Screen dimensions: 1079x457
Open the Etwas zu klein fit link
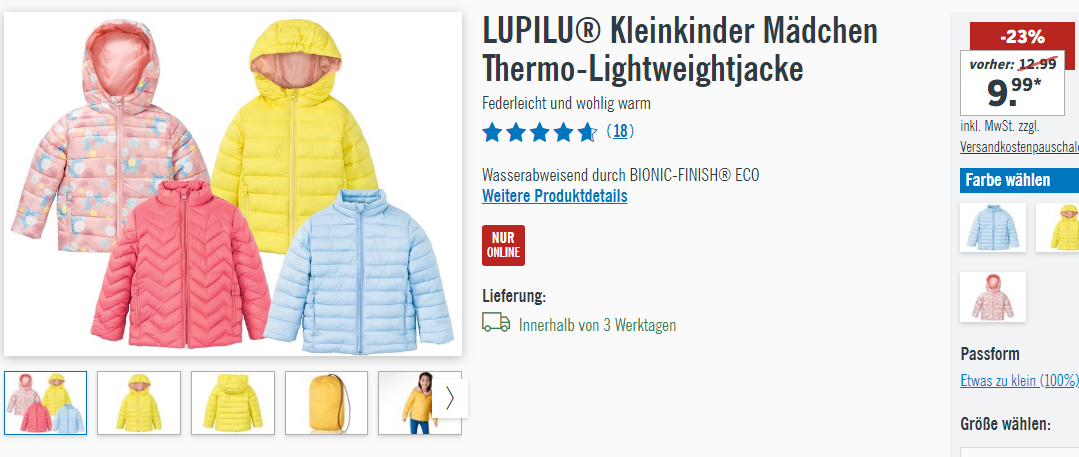pos(1019,381)
